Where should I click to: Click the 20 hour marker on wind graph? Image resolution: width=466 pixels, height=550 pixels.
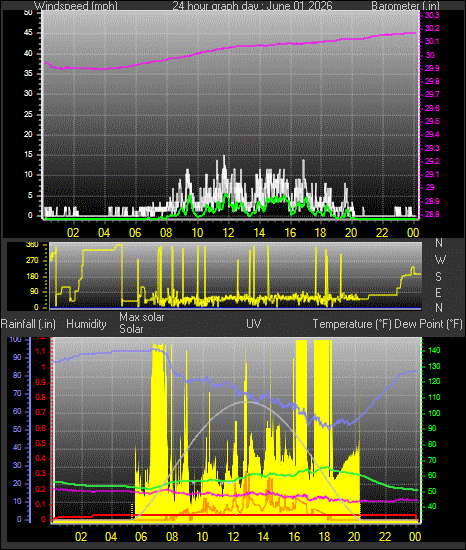pos(351,233)
